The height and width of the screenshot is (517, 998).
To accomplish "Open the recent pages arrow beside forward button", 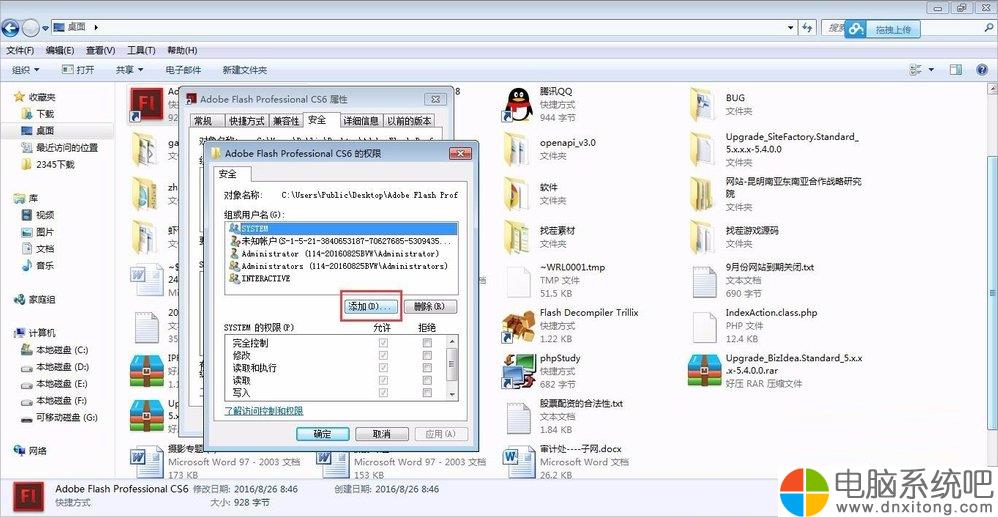I will point(45,28).
